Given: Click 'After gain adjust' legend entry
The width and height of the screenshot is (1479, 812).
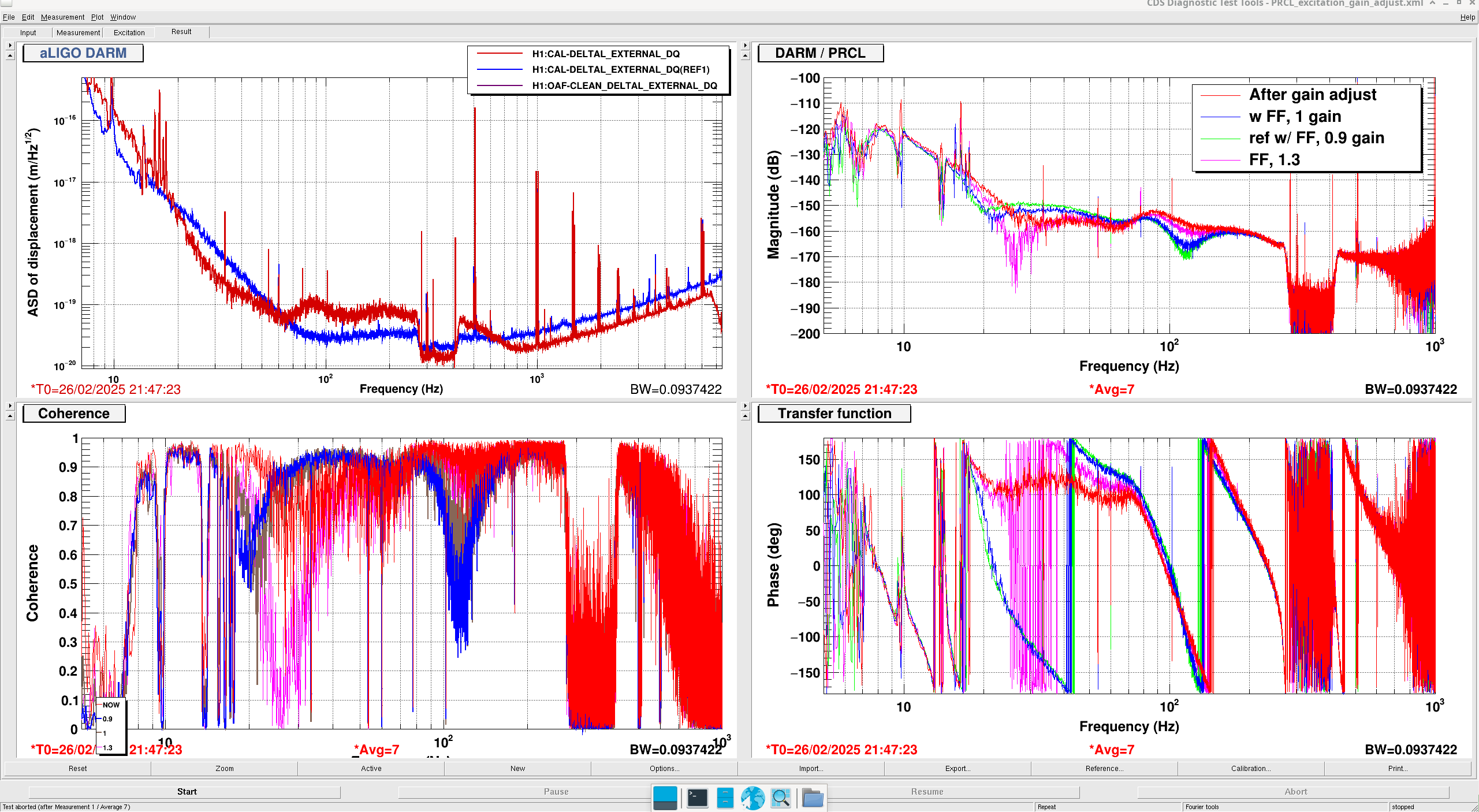Looking at the screenshot, I should pyautogui.click(x=1312, y=95).
